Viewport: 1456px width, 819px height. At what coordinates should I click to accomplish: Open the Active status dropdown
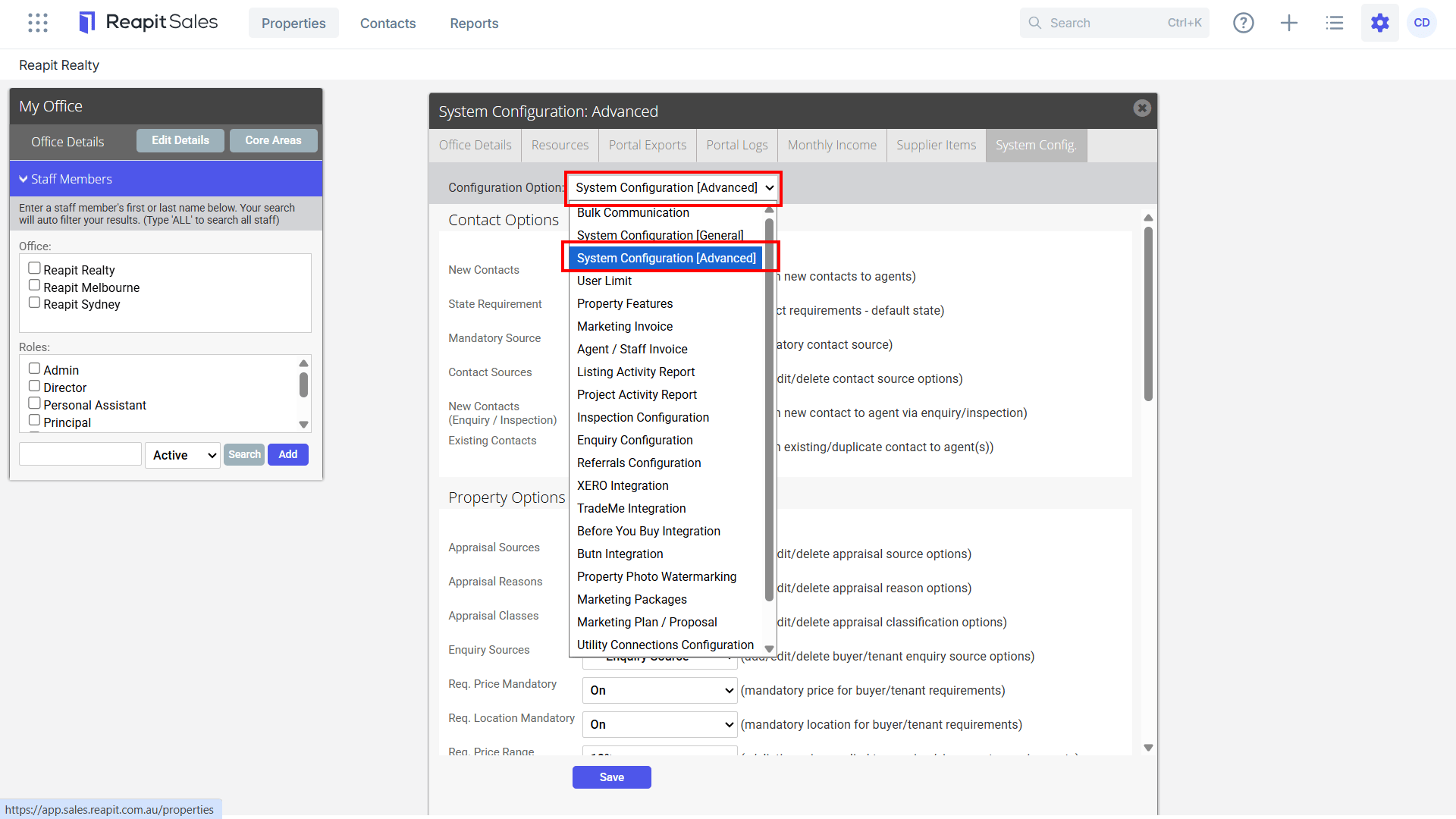pyautogui.click(x=183, y=455)
